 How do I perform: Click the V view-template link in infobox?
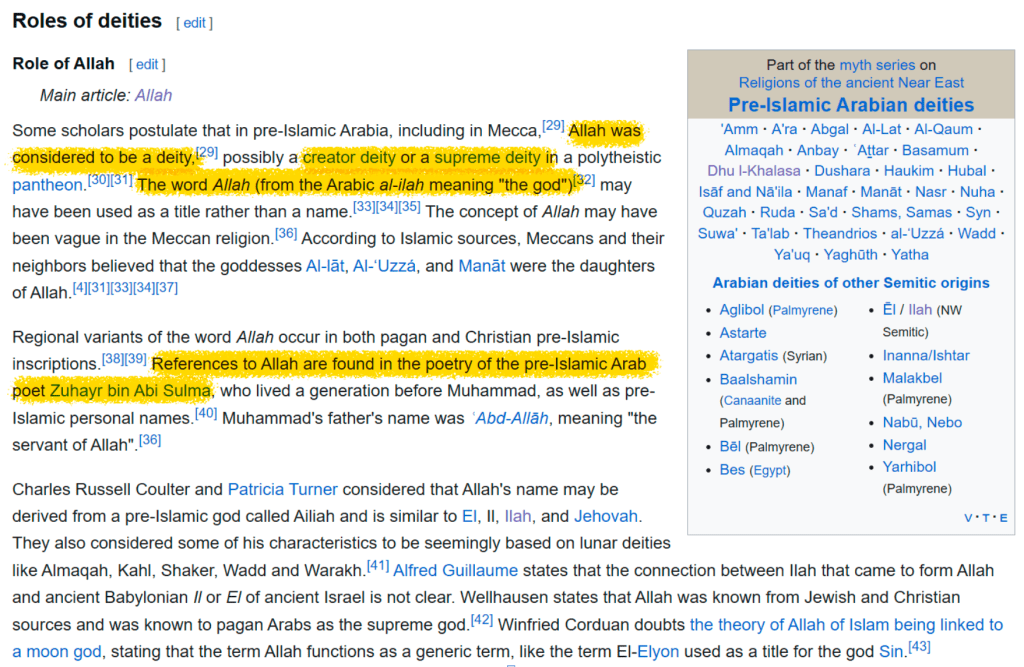pos(968,518)
